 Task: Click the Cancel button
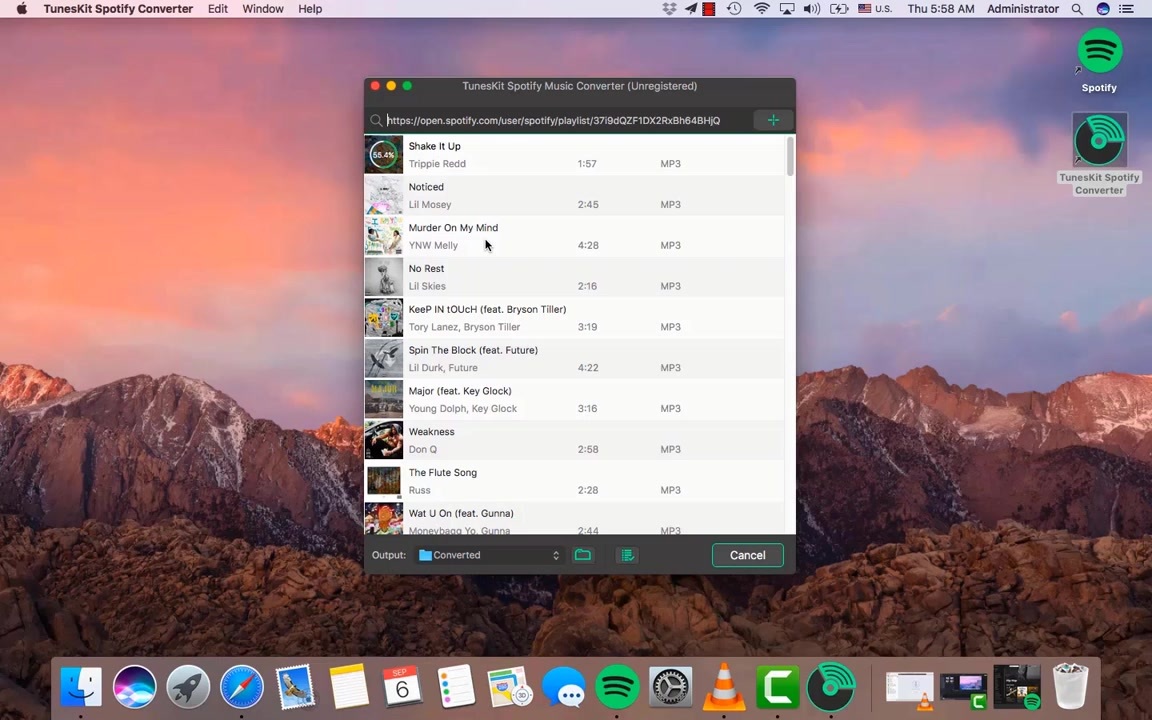747,555
